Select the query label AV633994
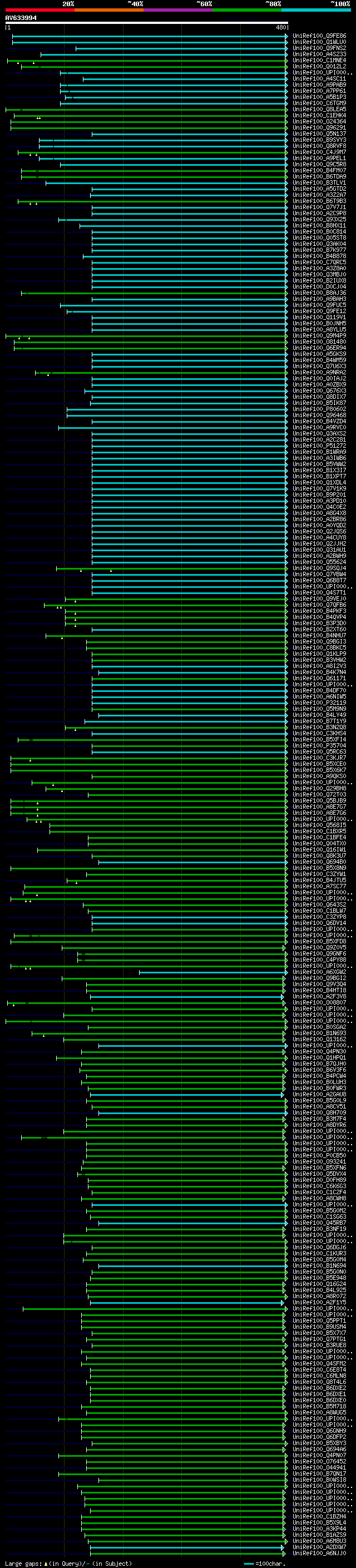The image size is (356, 1568). coord(21,18)
